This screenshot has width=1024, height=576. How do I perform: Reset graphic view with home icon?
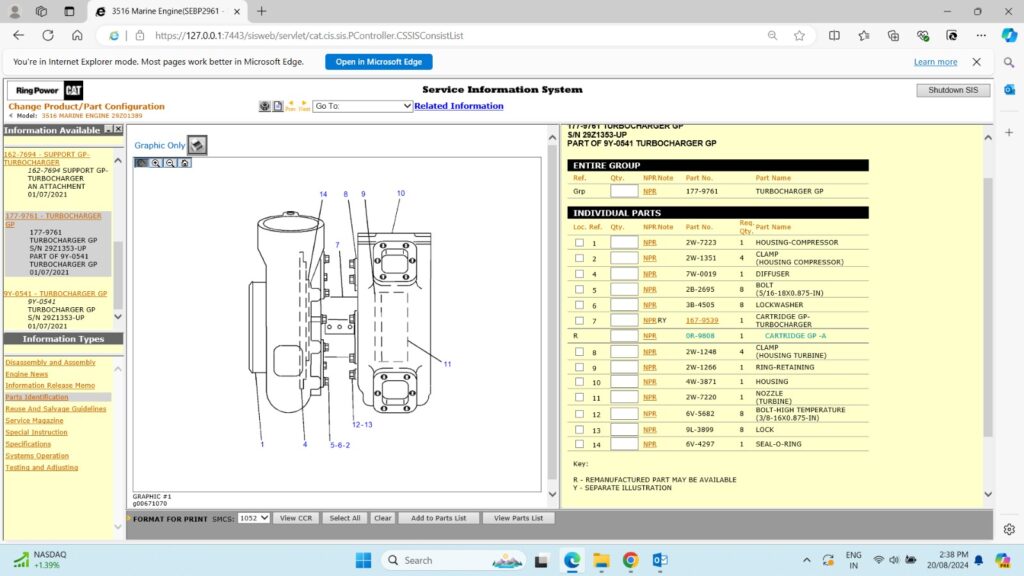click(184, 163)
